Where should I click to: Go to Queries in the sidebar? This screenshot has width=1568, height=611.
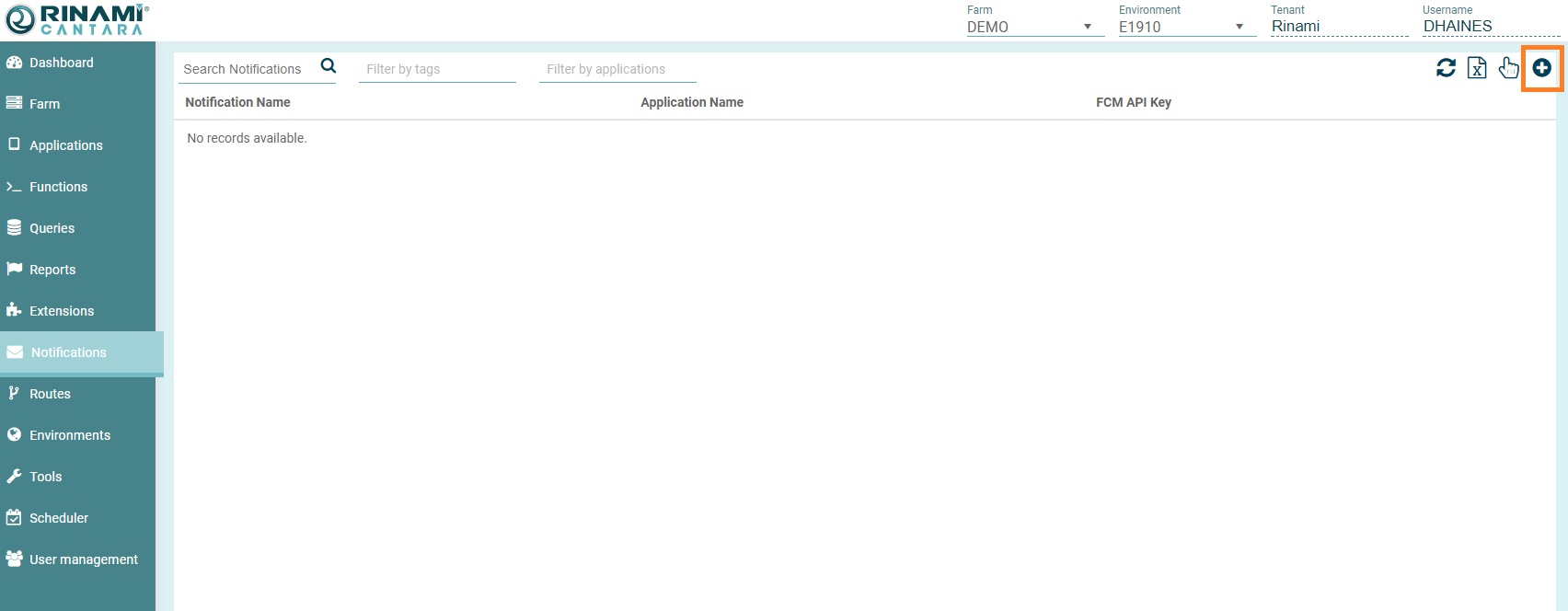tap(52, 228)
